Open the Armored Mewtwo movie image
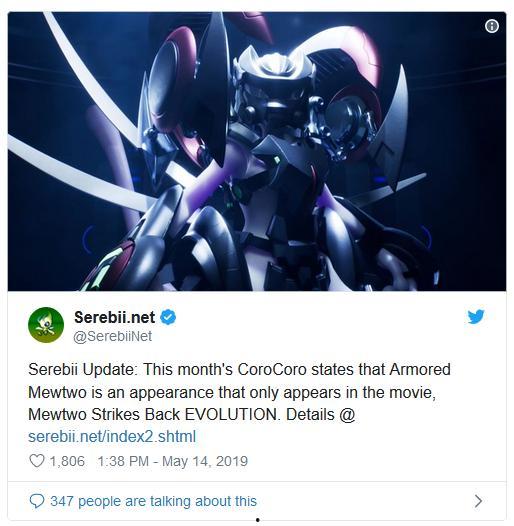514x526 pixels. (x=257, y=151)
